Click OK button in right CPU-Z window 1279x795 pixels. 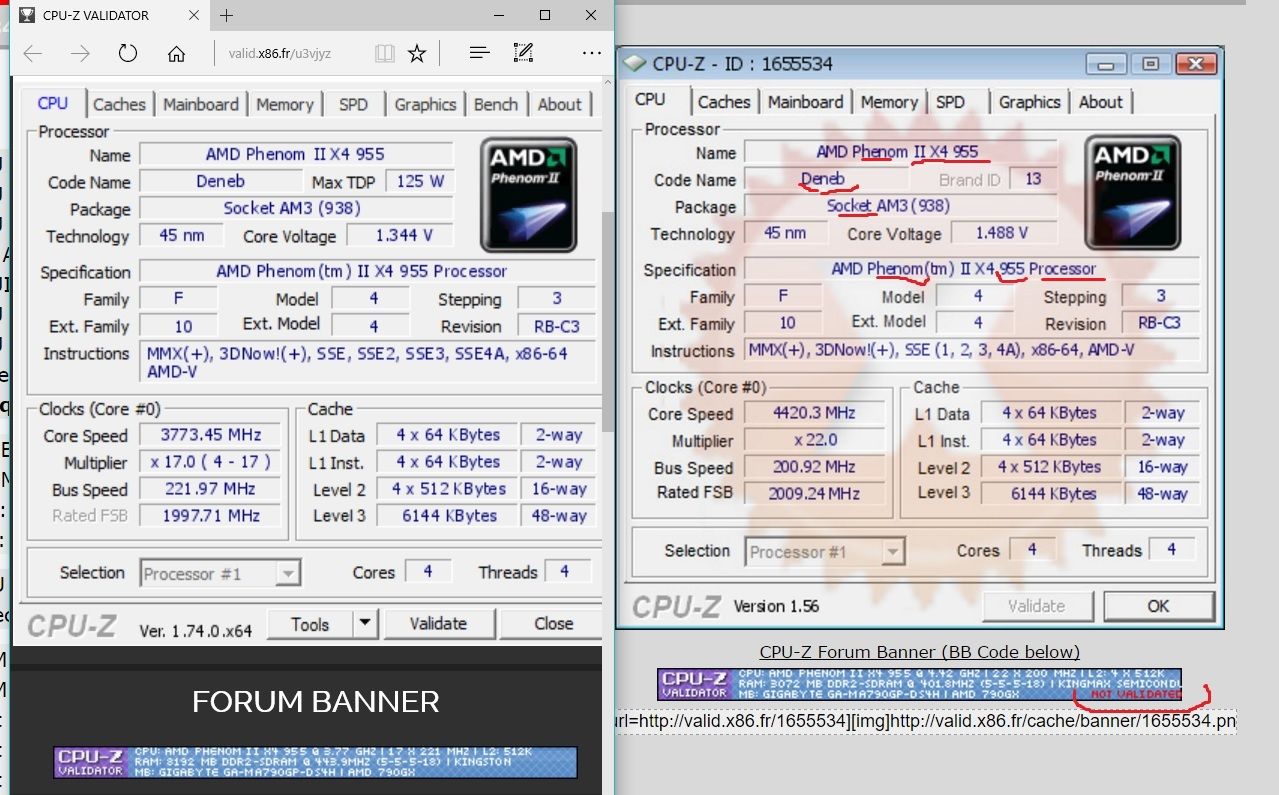pos(1158,606)
